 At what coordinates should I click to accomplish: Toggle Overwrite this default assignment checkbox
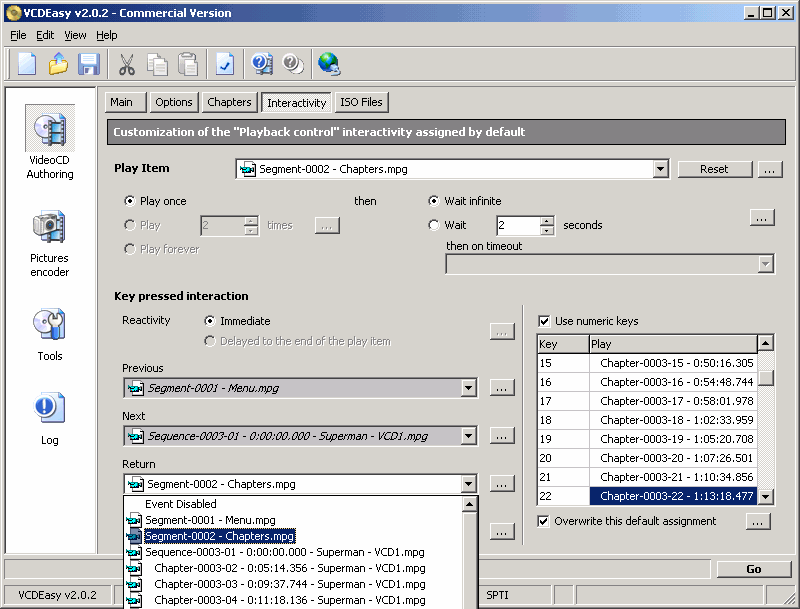(x=544, y=521)
